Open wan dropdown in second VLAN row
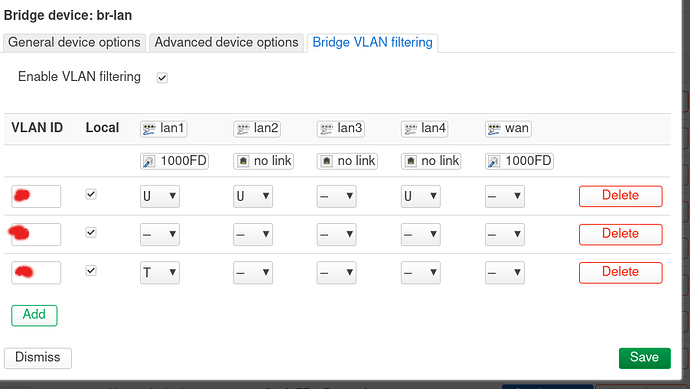 click(x=505, y=235)
